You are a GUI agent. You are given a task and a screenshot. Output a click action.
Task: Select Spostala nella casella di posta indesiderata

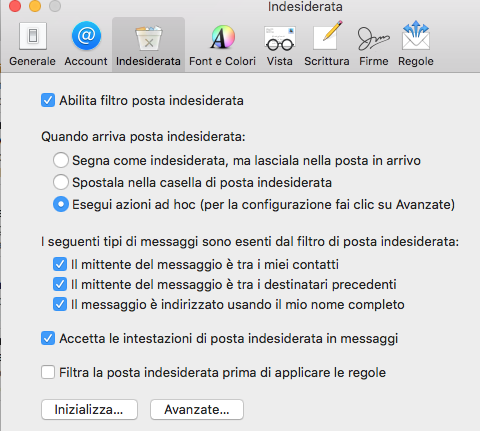coord(61,182)
